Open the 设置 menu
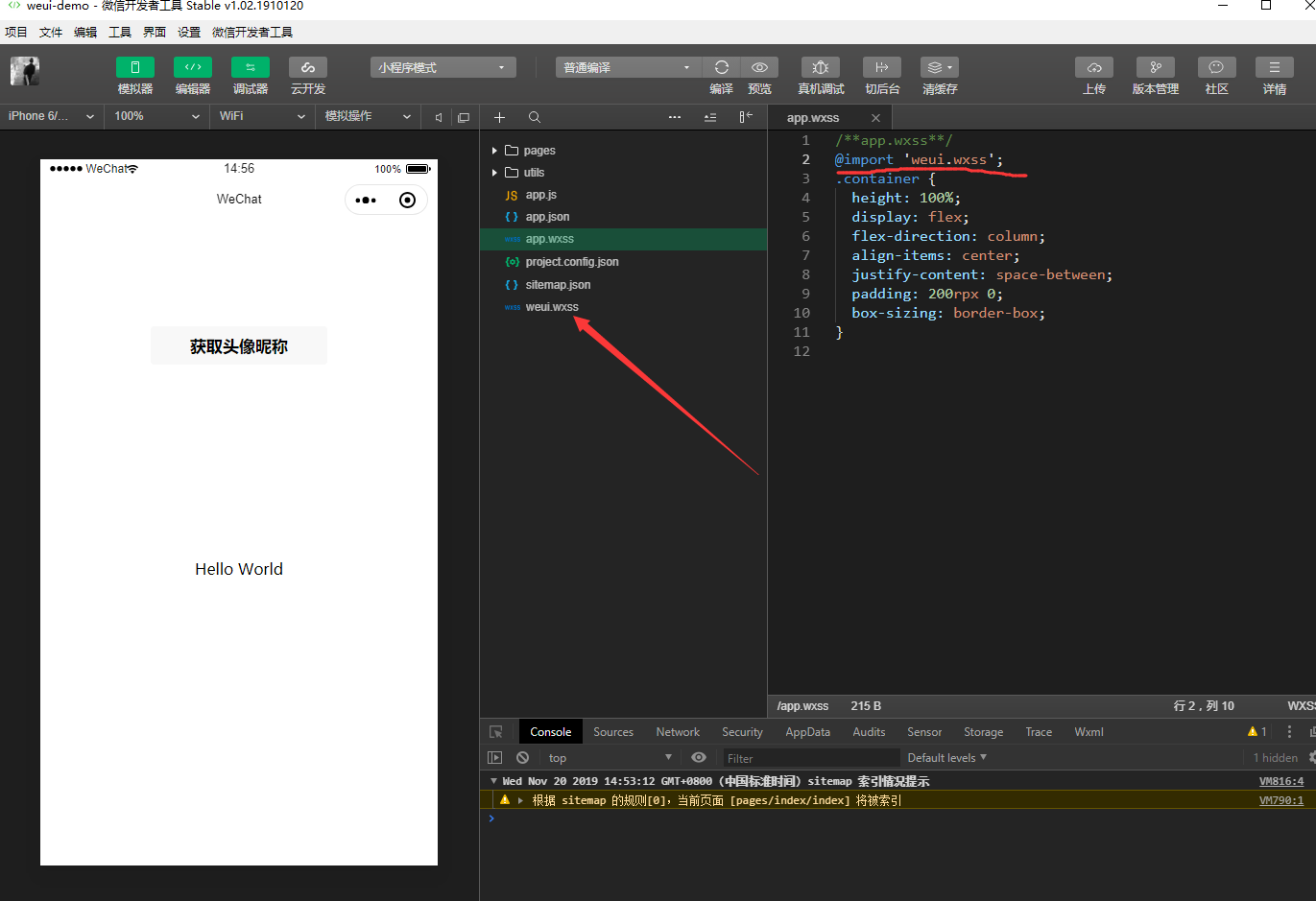 [189, 33]
